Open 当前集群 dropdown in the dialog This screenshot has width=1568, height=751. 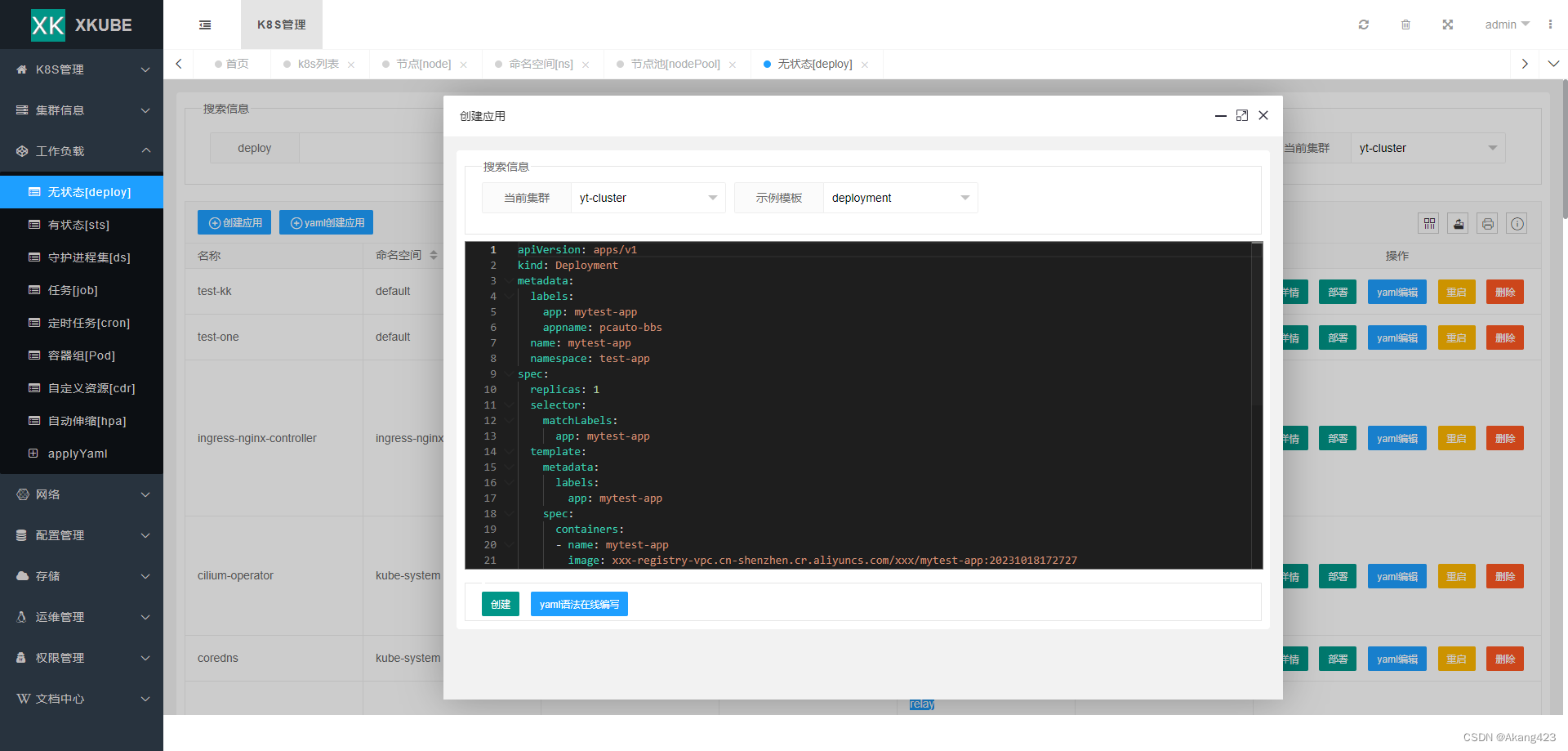tap(648, 198)
